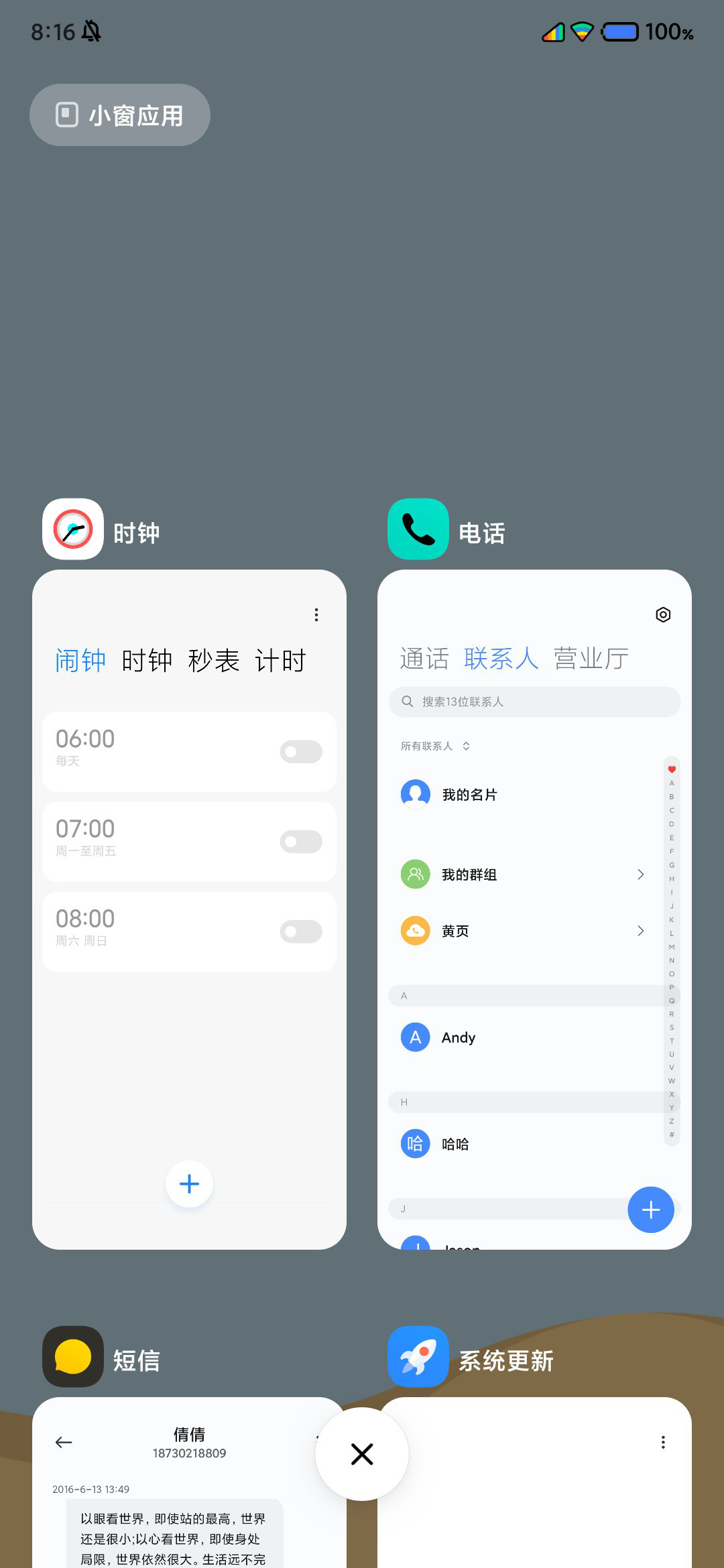Switch to the 通话 tab

[x=424, y=659]
